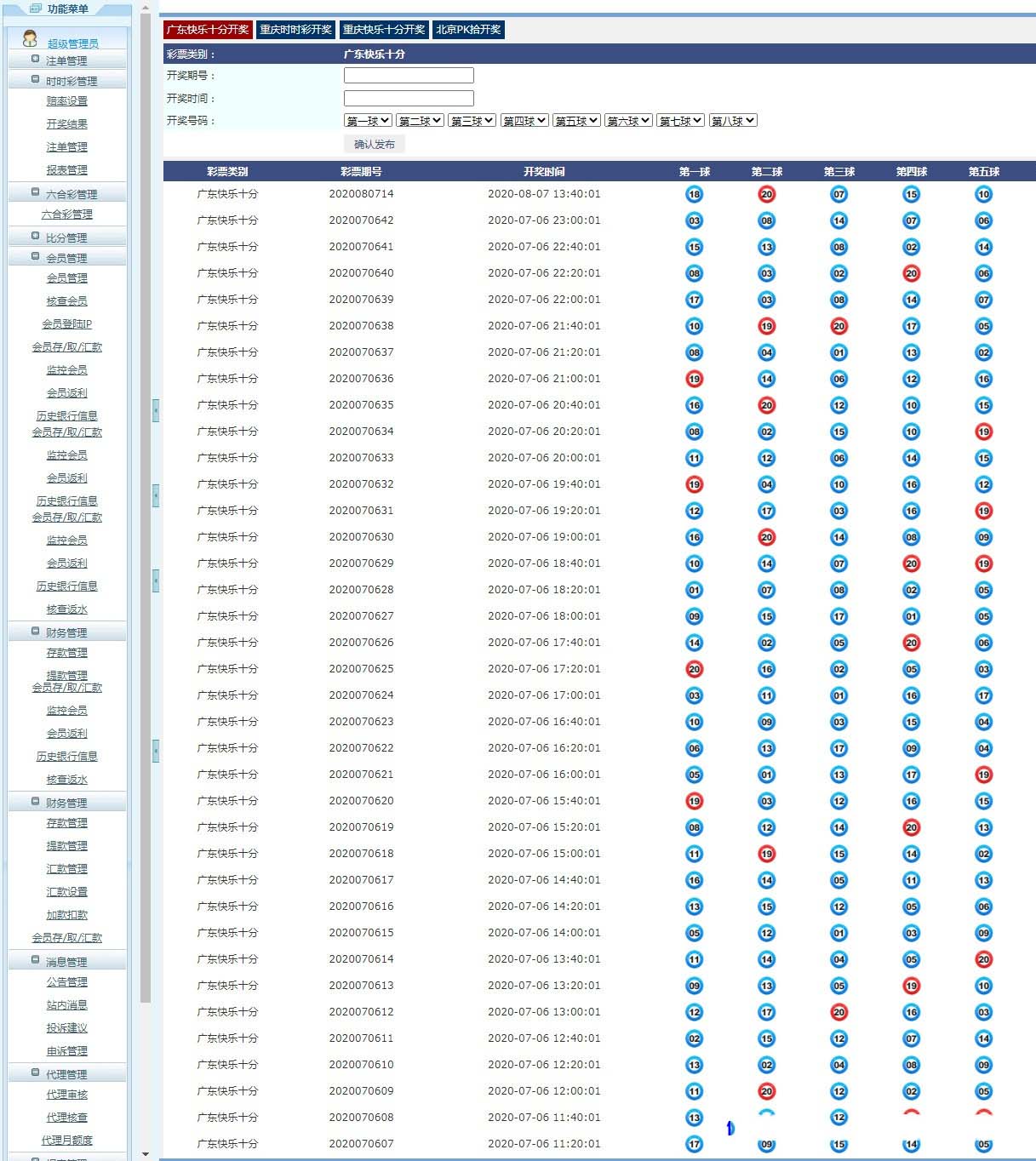Viewport: 1036px width, 1161px height.
Task: Click blue ball 18 in issue 2020080714 row
Action: point(694,194)
